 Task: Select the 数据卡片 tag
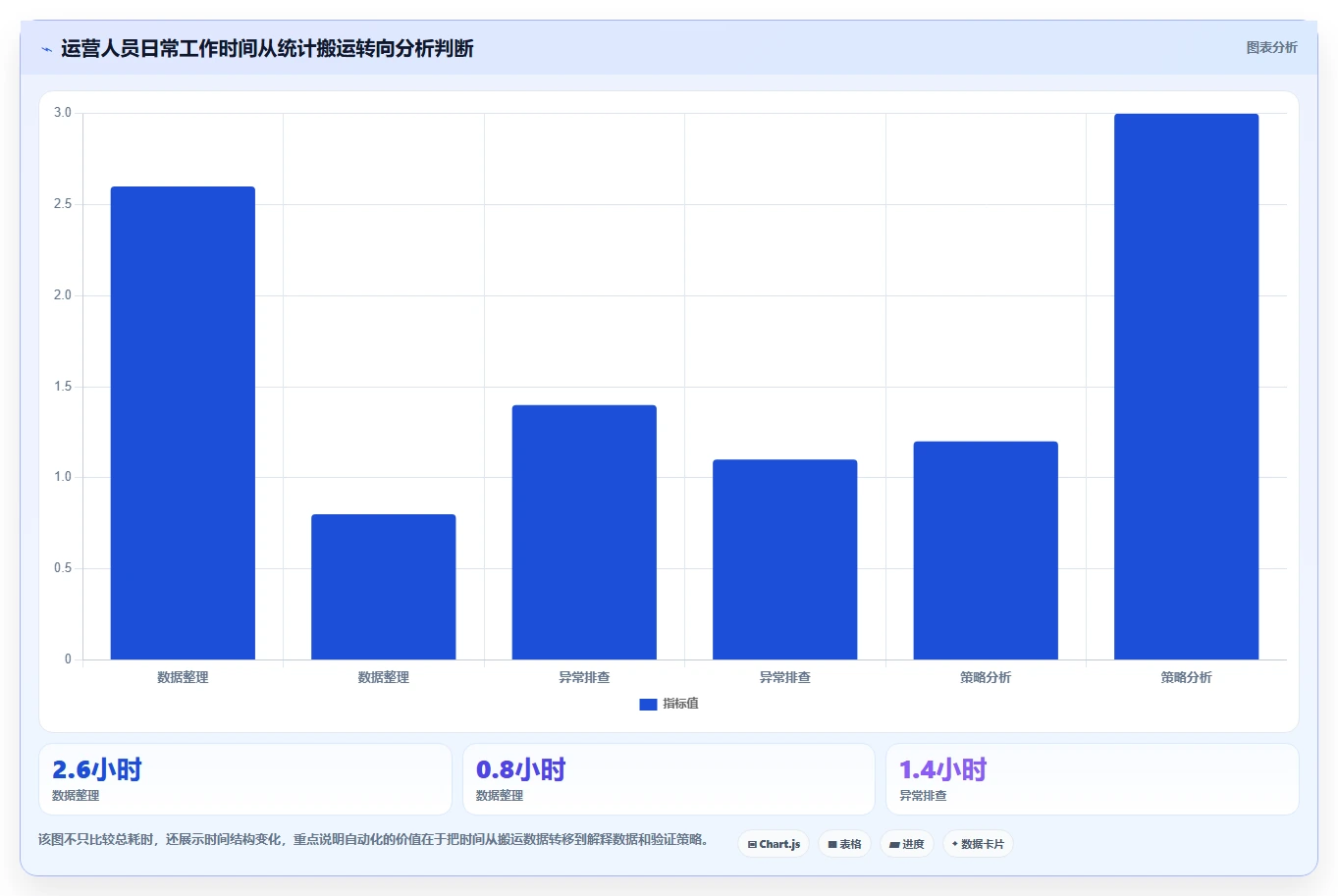pyautogui.click(x=978, y=844)
